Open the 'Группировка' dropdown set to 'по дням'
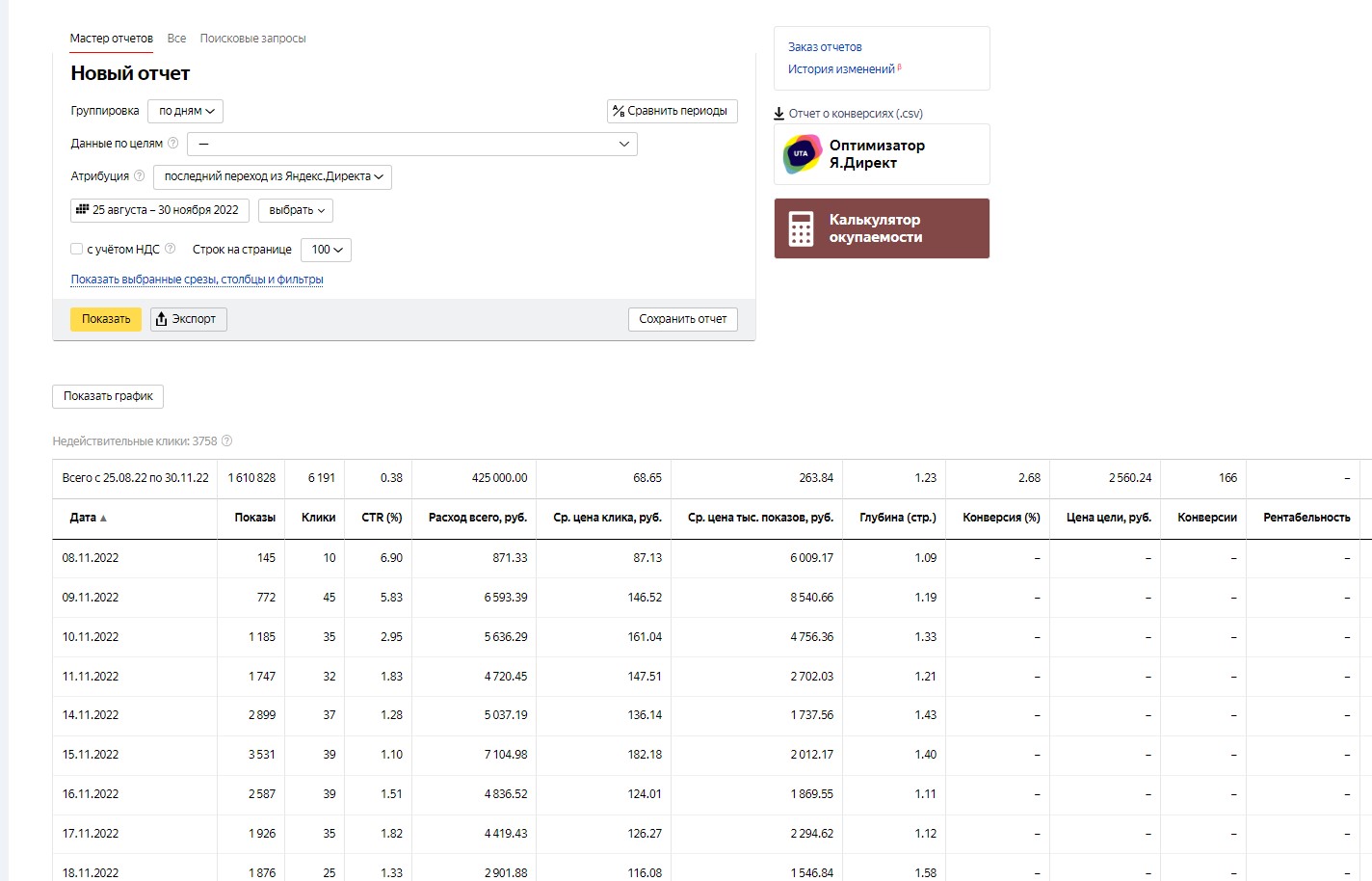 [x=186, y=111]
